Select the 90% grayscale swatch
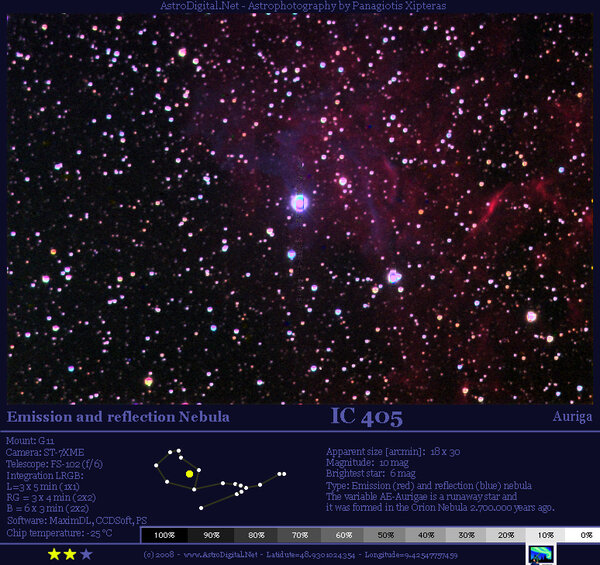The width and height of the screenshot is (600, 565). [x=211, y=535]
